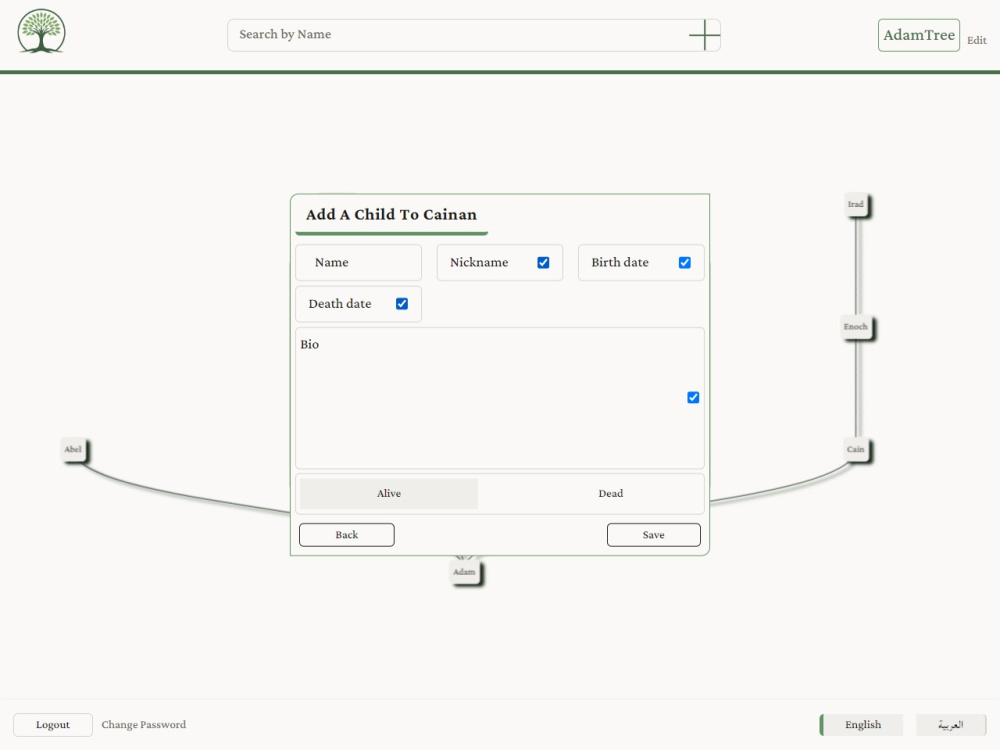Switch language to Arabic (العربية)
Screen dimensions: 1000x750
tap(951, 725)
